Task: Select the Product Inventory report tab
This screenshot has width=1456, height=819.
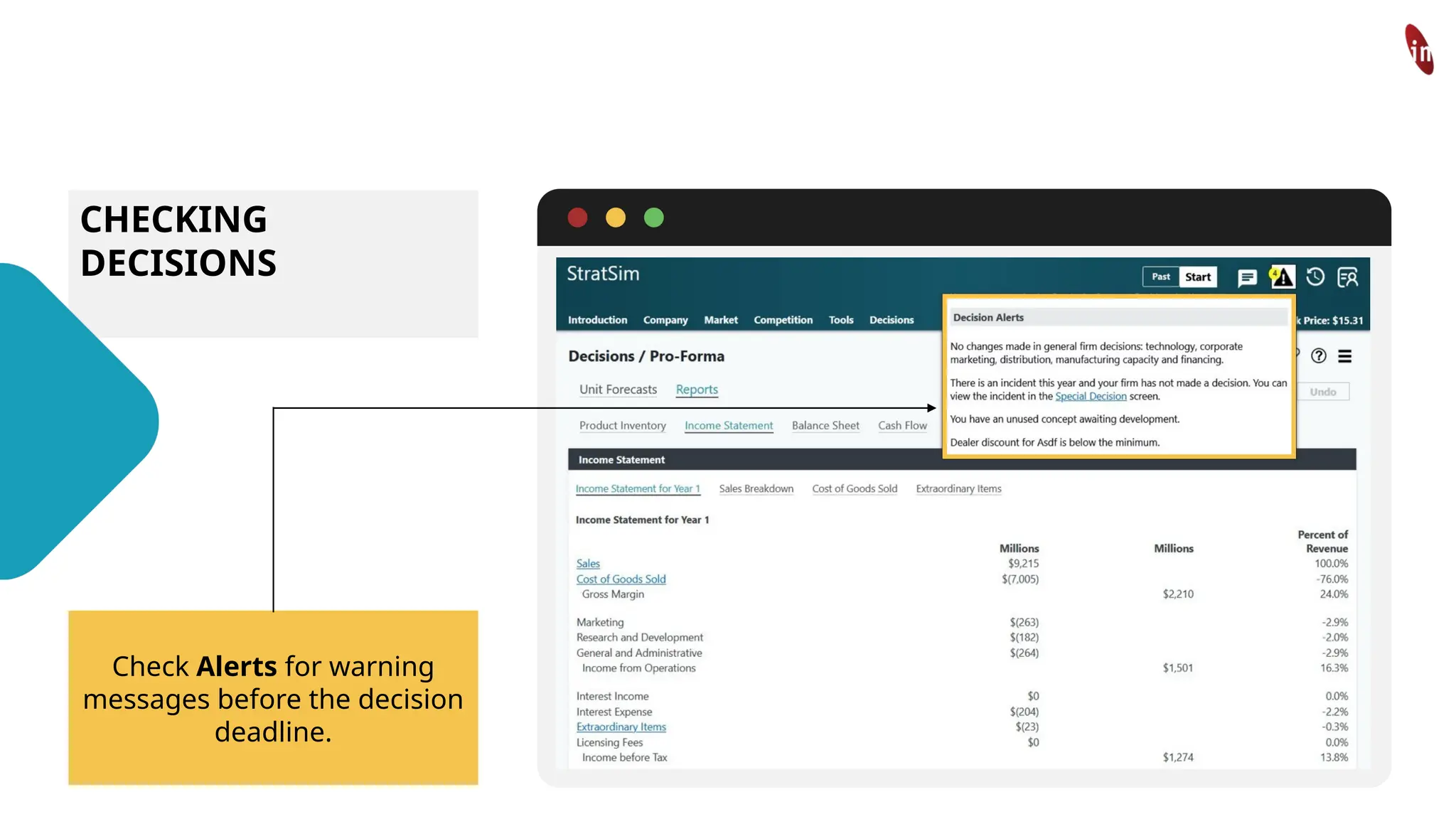Action: coord(622,425)
